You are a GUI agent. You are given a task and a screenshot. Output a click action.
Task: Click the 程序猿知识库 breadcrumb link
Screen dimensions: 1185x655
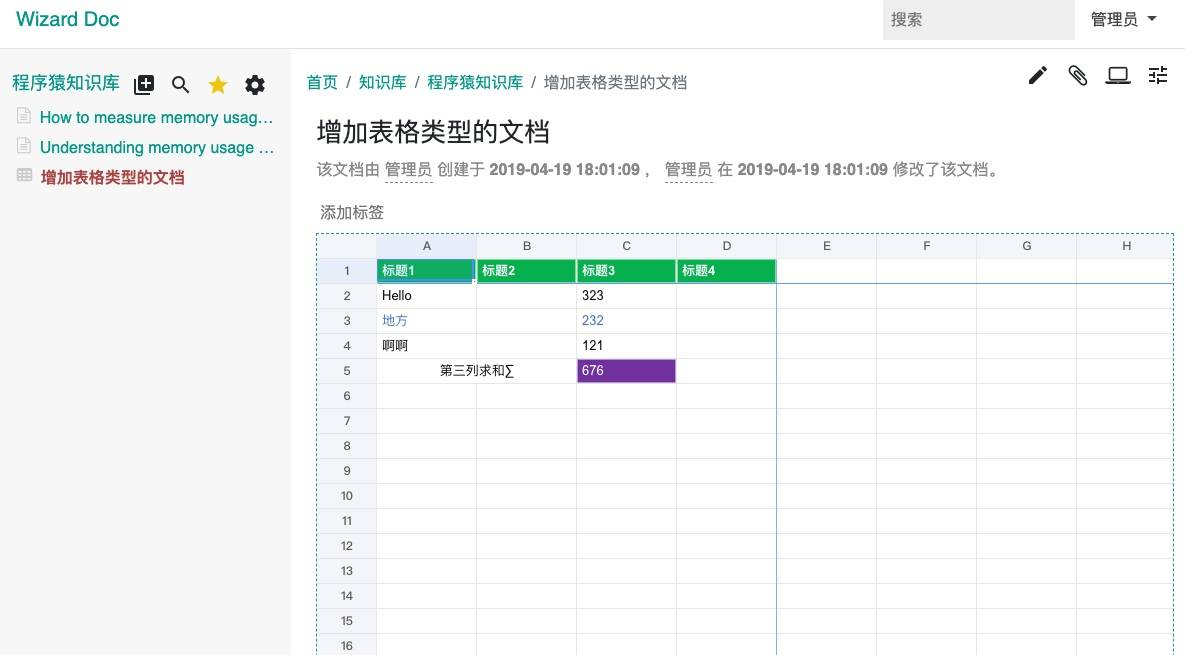point(475,82)
